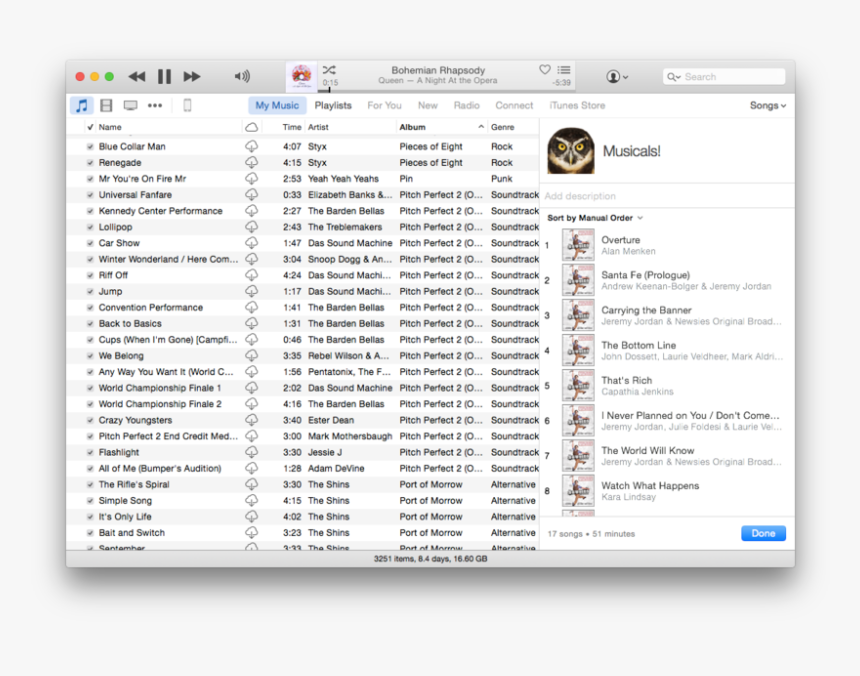Open the TV Shows section icon
Viewport: 860px width, 676px height.
point(130,105)
